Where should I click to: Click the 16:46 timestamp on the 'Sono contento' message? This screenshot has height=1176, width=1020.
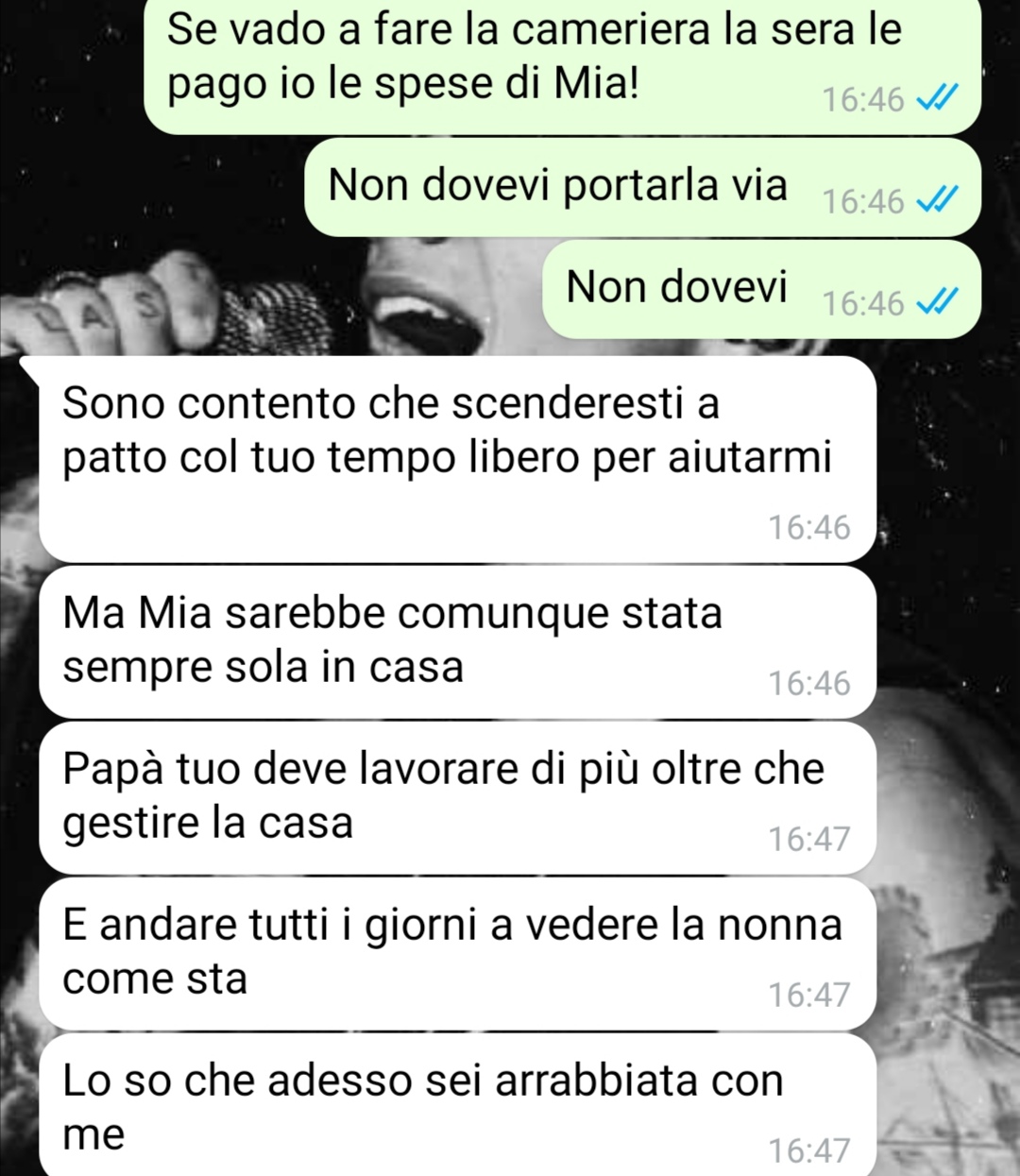pyautogui.click(x=809, y=527)
